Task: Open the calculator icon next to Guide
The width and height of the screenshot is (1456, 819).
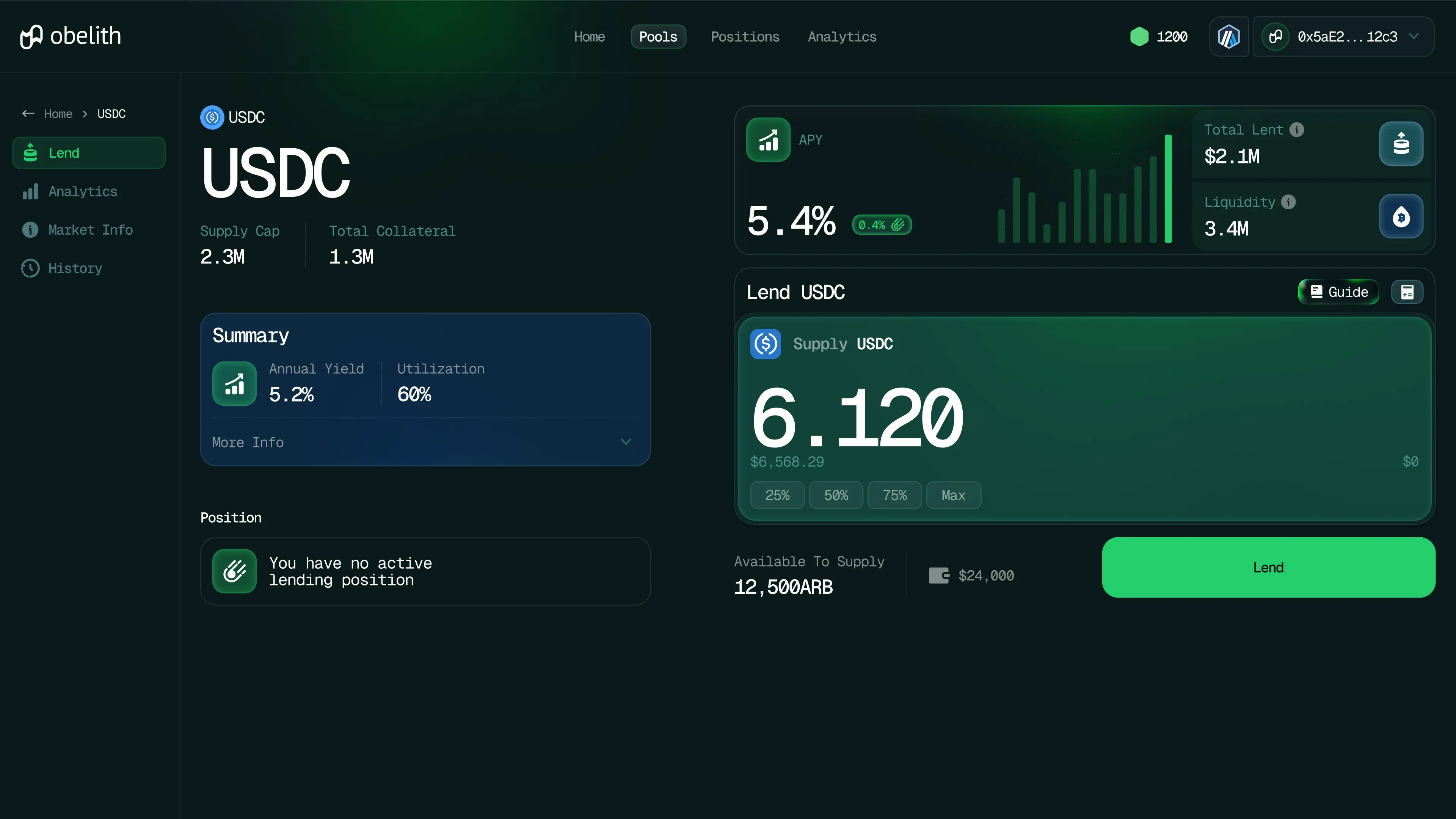Action: click(1407, 292)
